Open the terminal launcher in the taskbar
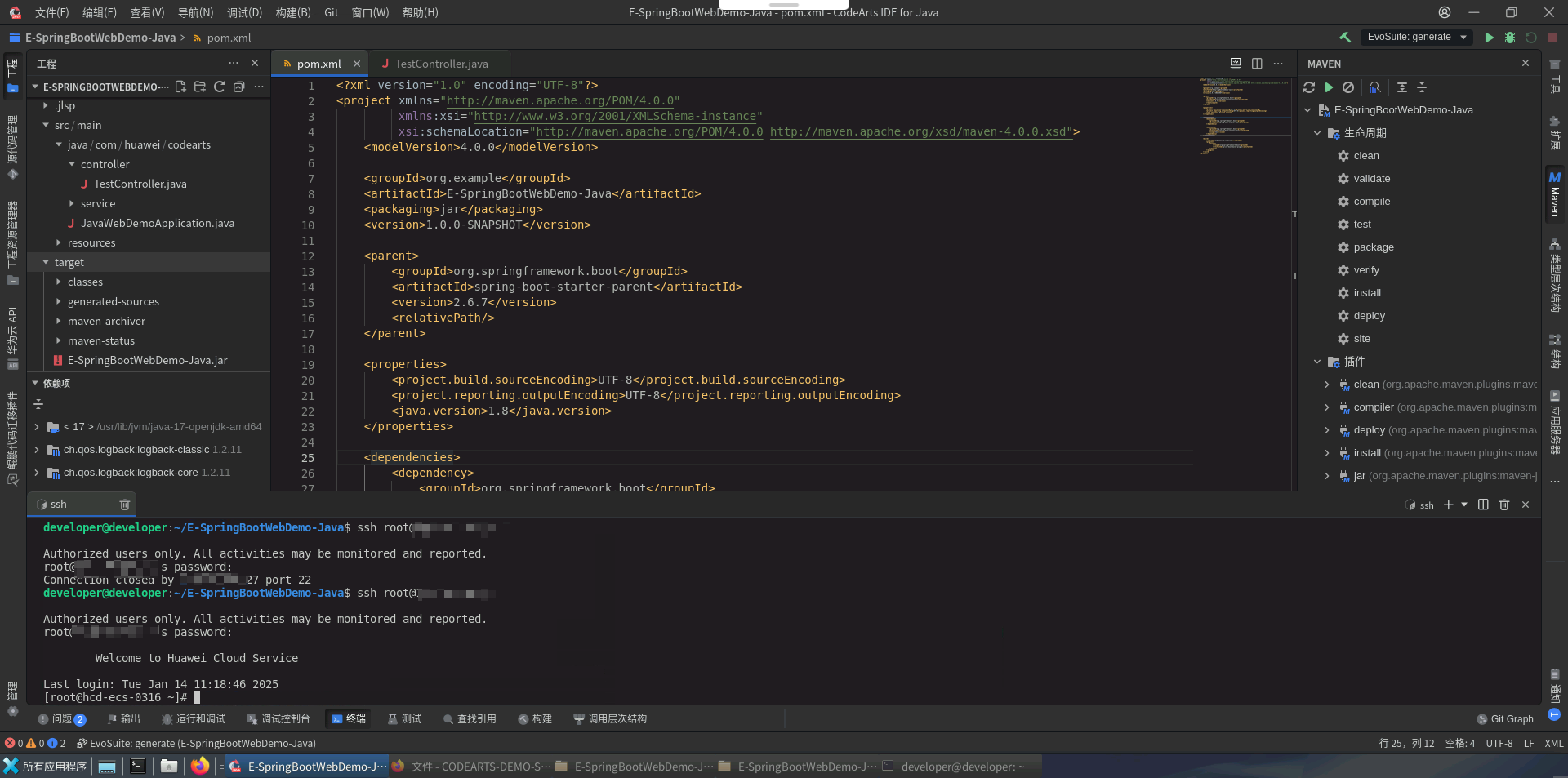1568x778 pixels. tap(138, 766)
